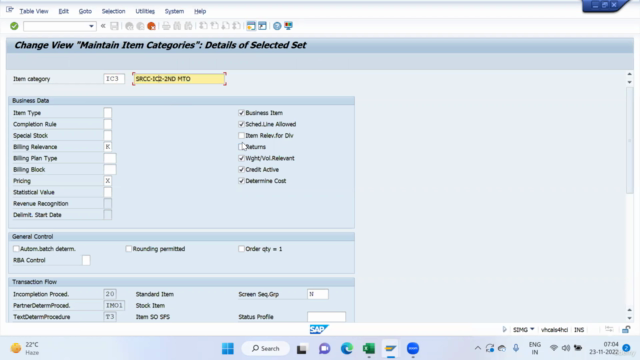Check the Rounding permitted checkbox

[x=129, y=249]
